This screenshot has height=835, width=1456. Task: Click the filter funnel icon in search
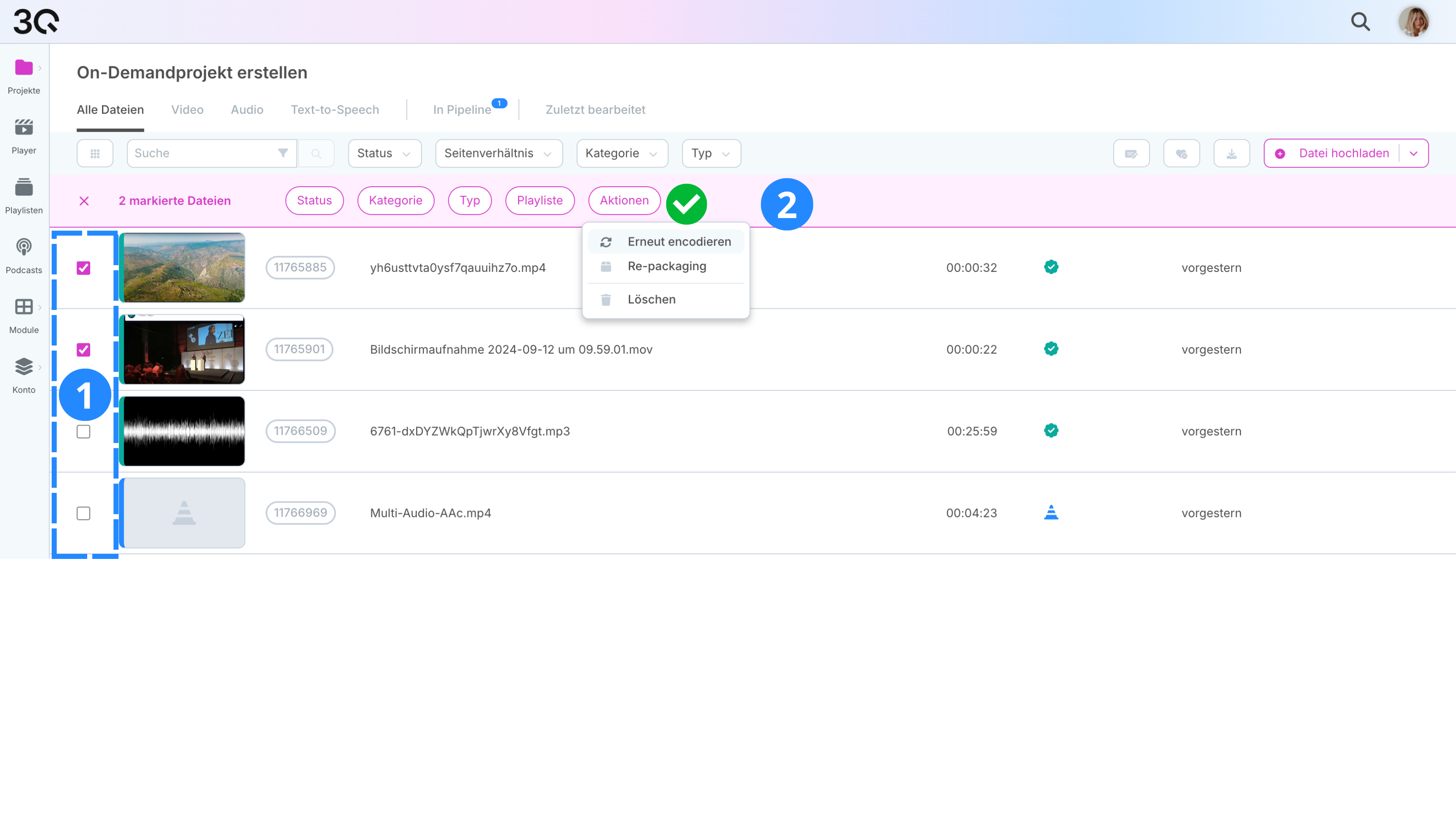coord(283,153)
